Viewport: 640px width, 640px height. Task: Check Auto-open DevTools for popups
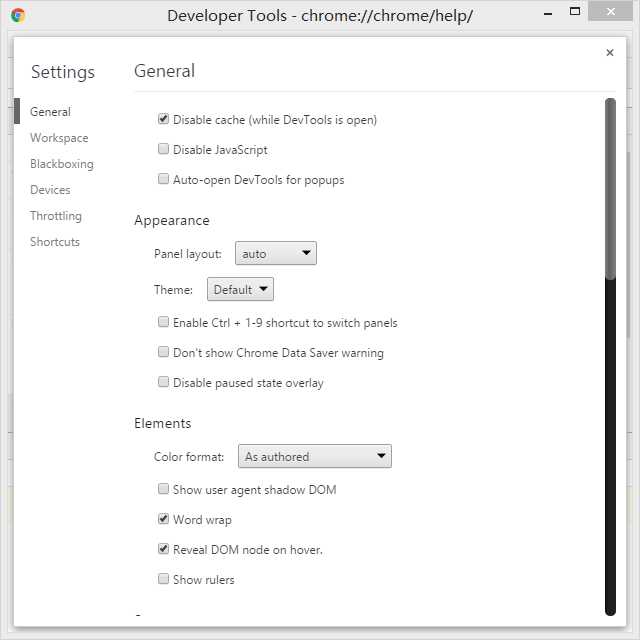[x=163, y=179]
